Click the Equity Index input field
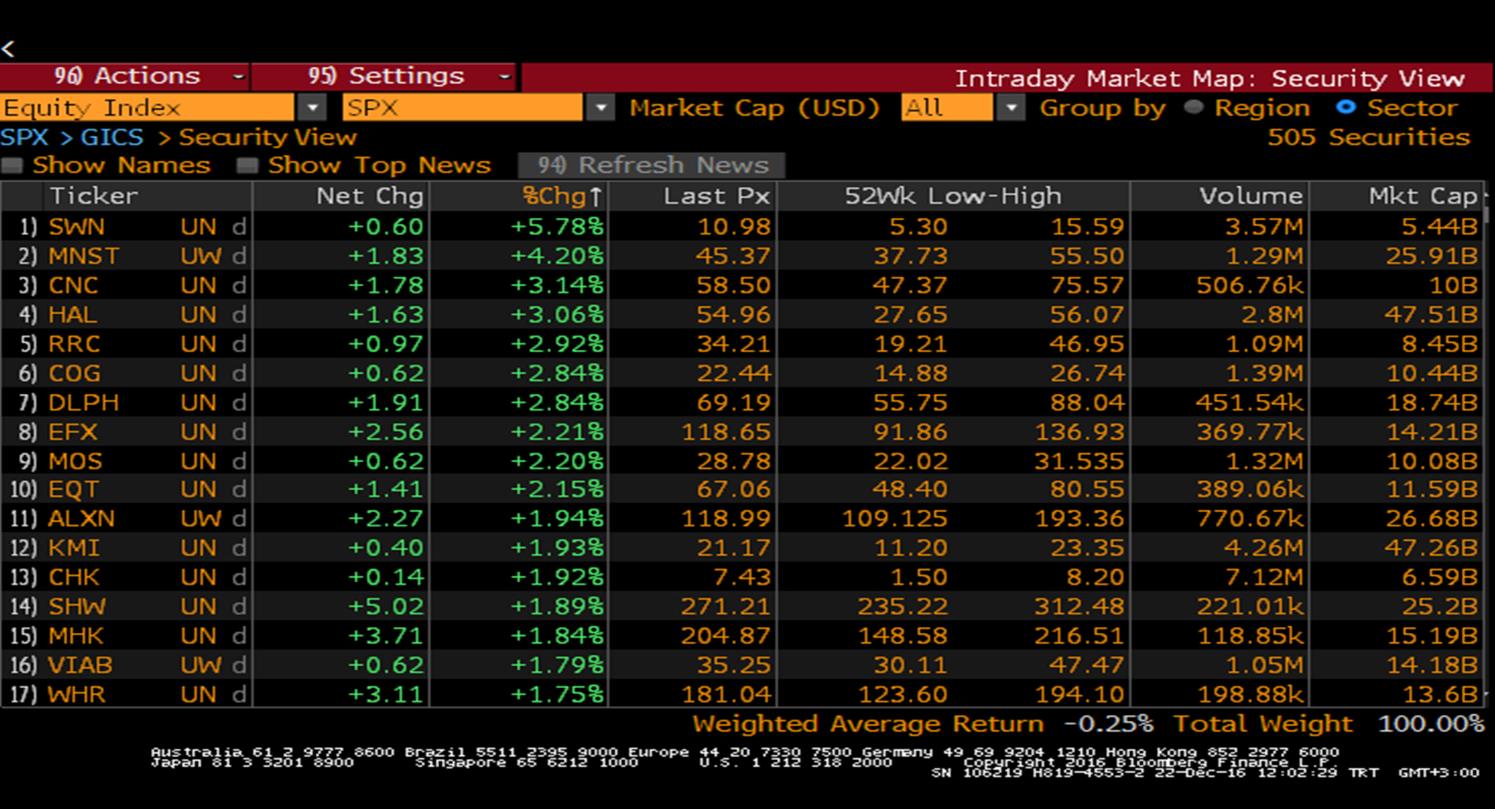The height and width of the screenshot is (809, 1495). (x=147, y=108)
